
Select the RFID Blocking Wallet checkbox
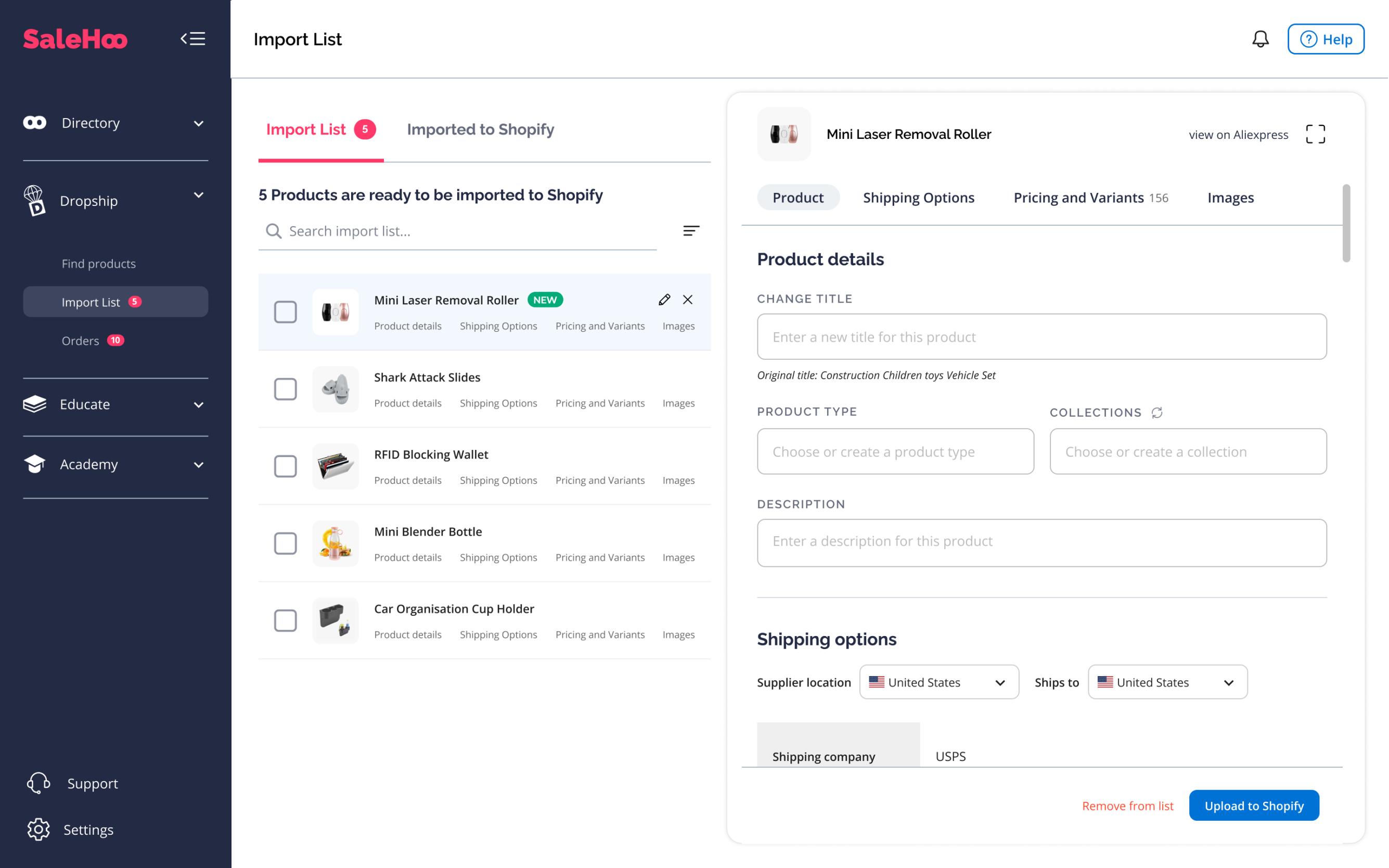point(286,466)
